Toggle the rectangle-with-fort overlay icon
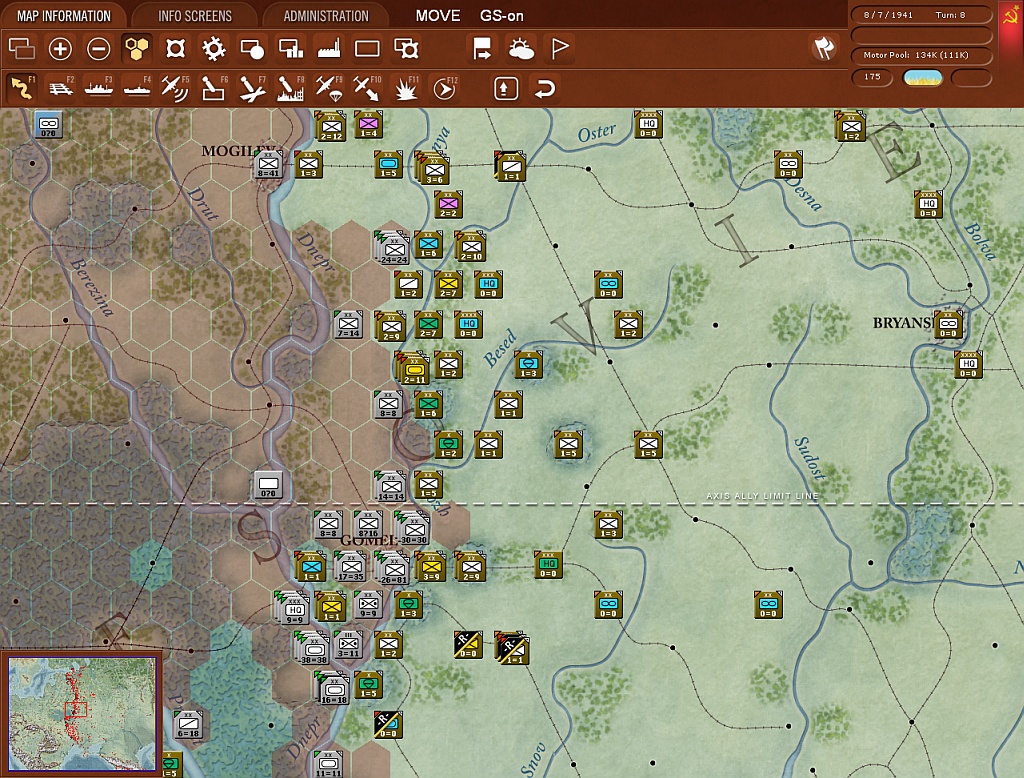1024x778 pixels. coord(406,48)
